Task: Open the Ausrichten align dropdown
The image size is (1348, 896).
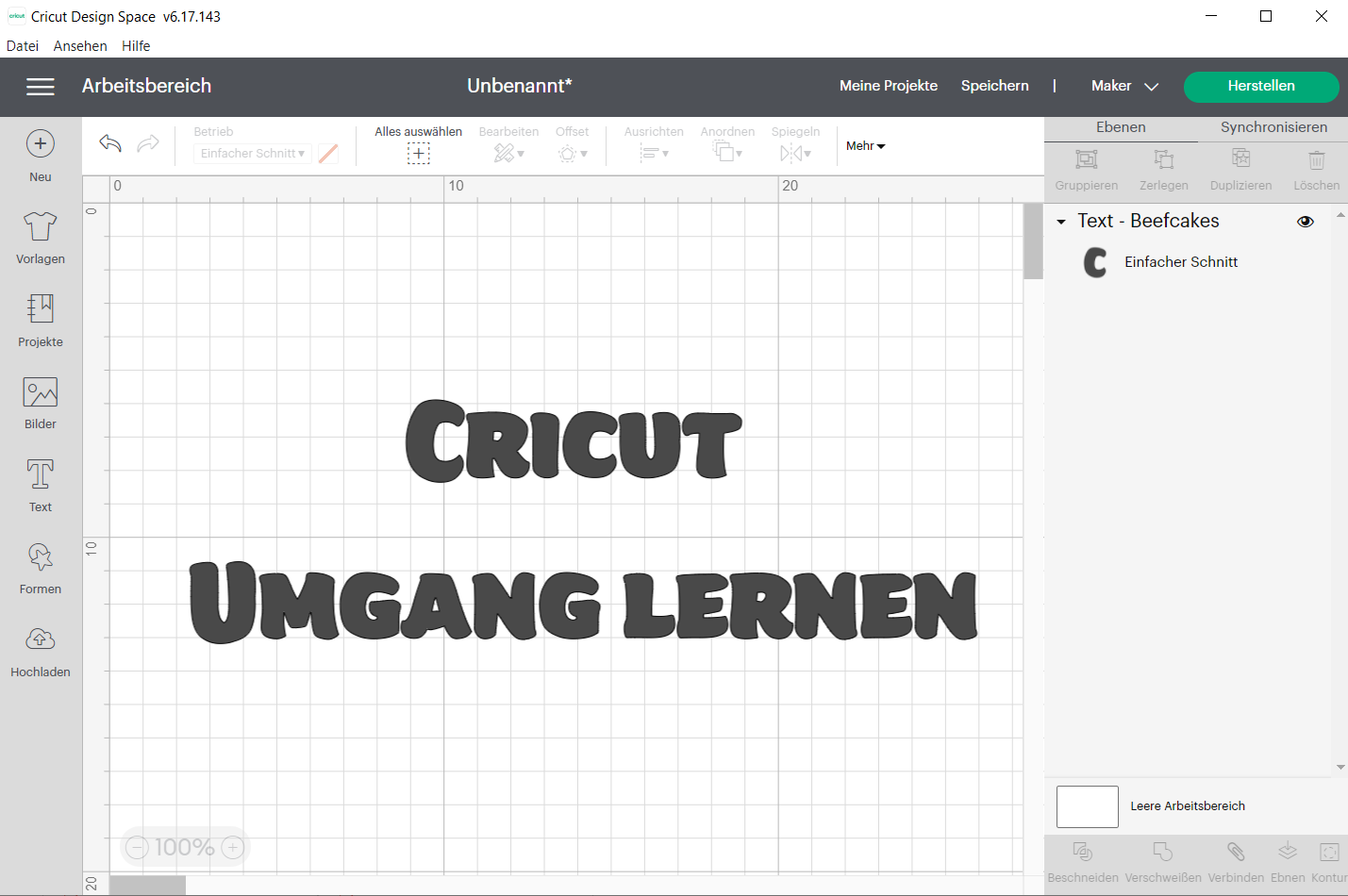Action: click(654, 153)
